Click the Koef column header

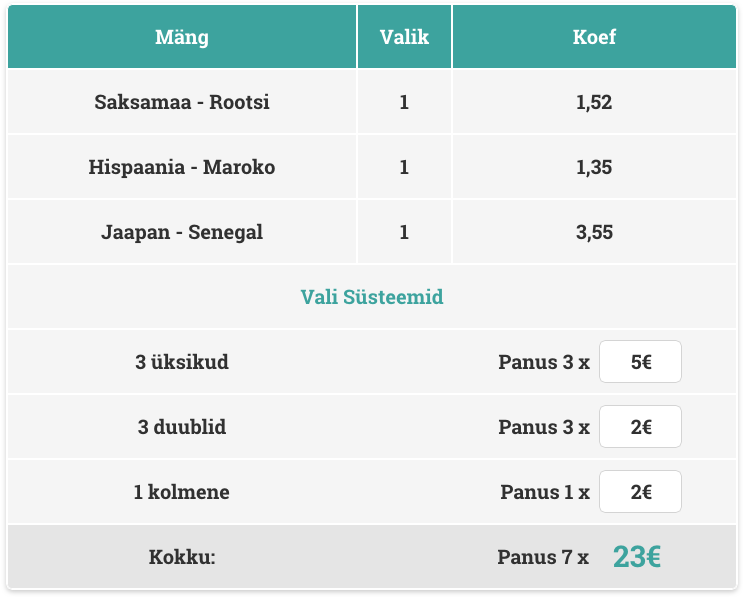[x=594, y=38]
